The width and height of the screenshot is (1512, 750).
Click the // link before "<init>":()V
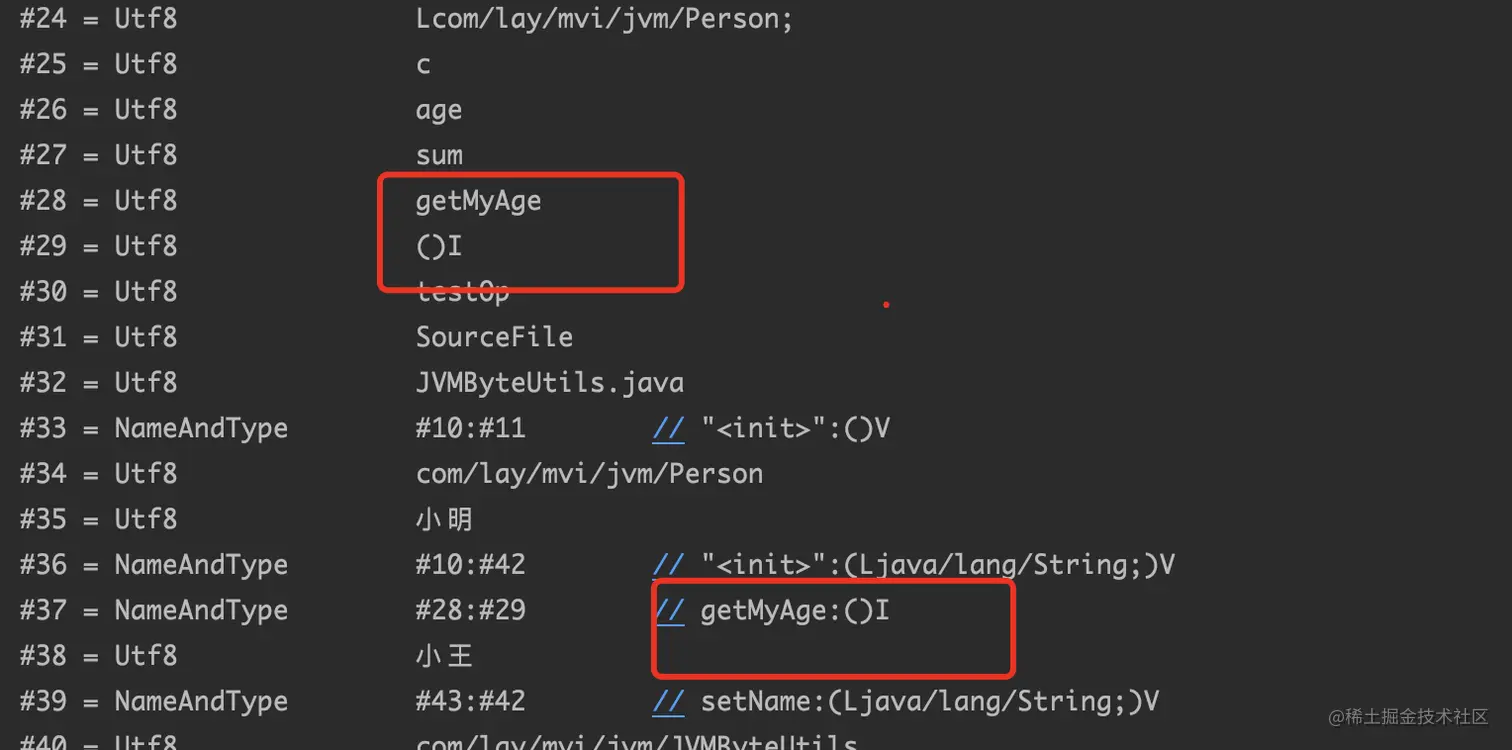point(668,429)
